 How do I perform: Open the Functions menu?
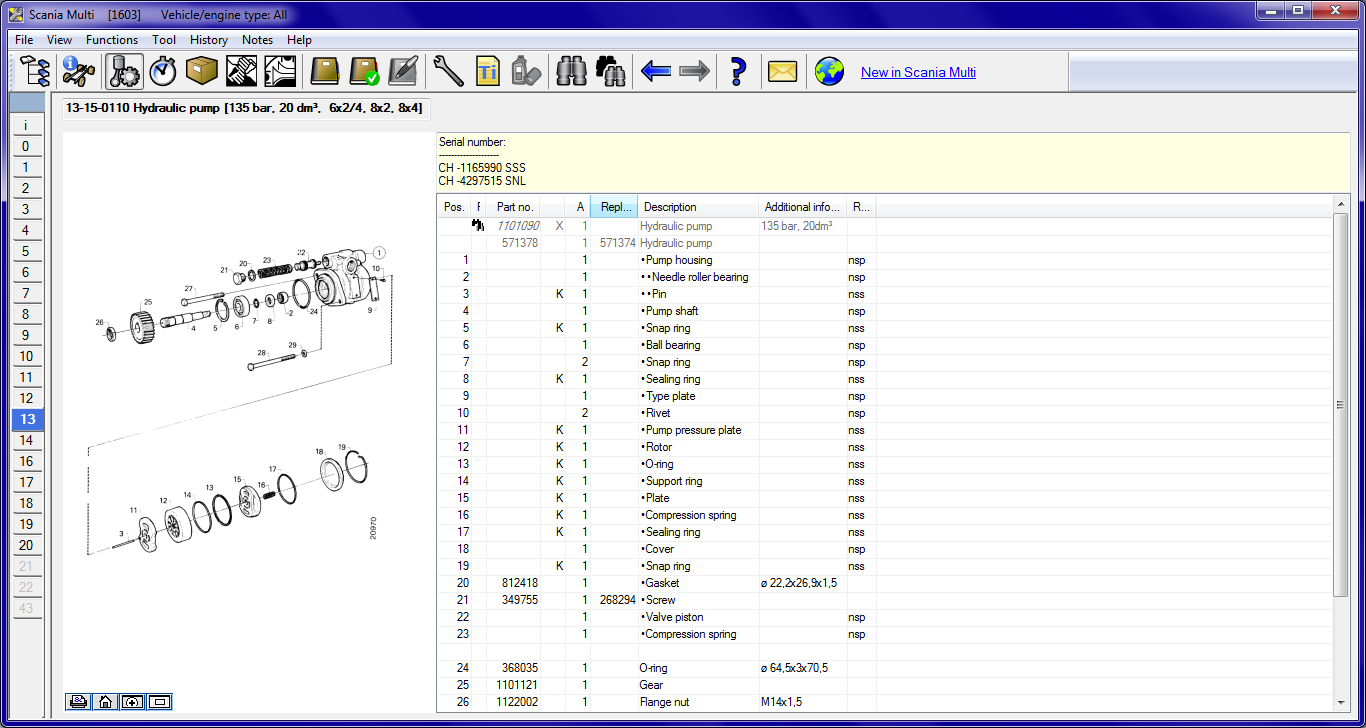pos(112,40)
